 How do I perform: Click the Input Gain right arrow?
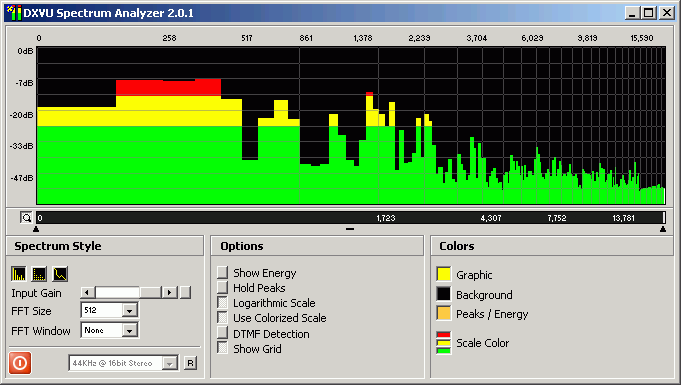coord(169,292)
